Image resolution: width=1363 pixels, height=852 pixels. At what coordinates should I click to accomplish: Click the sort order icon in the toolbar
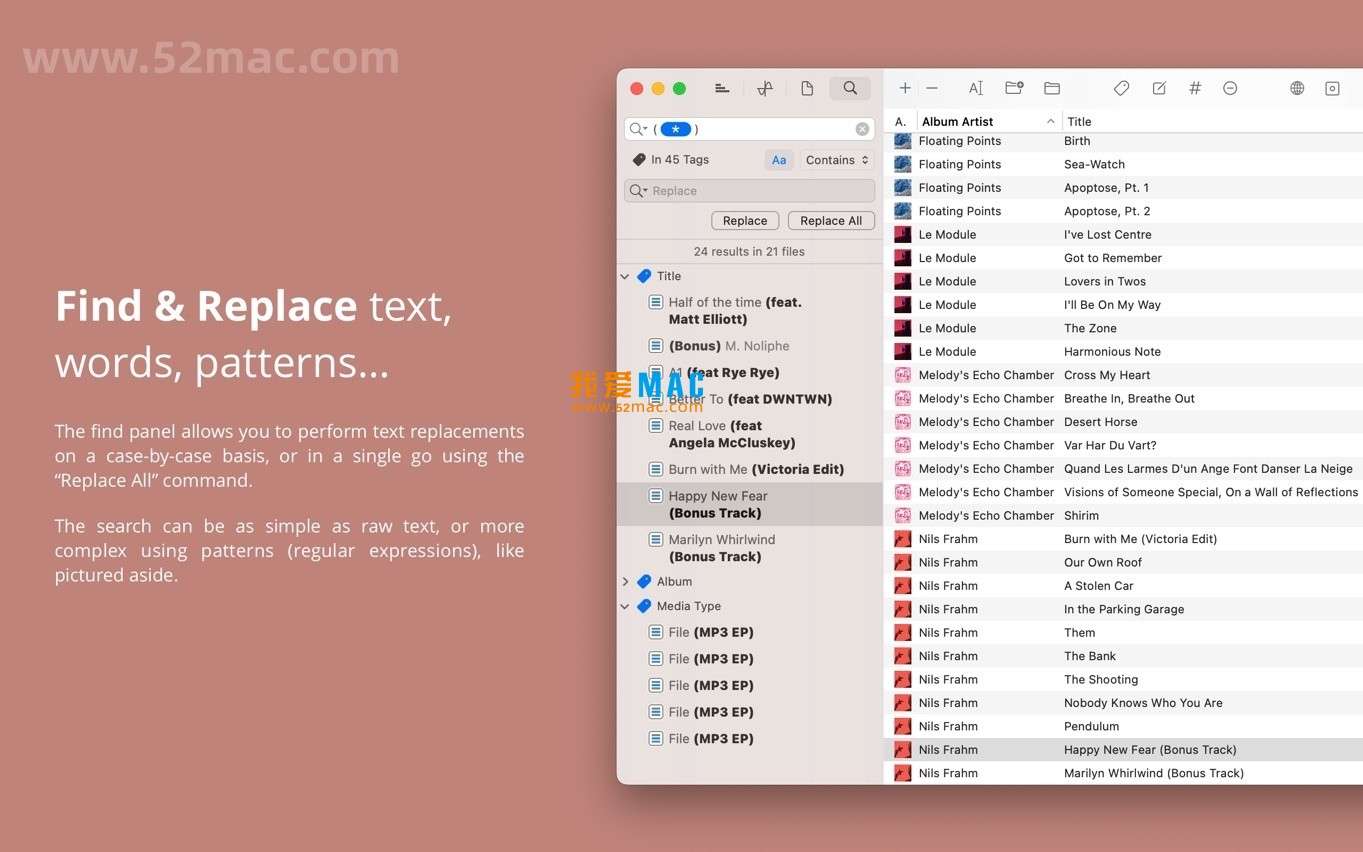point(722,88)
